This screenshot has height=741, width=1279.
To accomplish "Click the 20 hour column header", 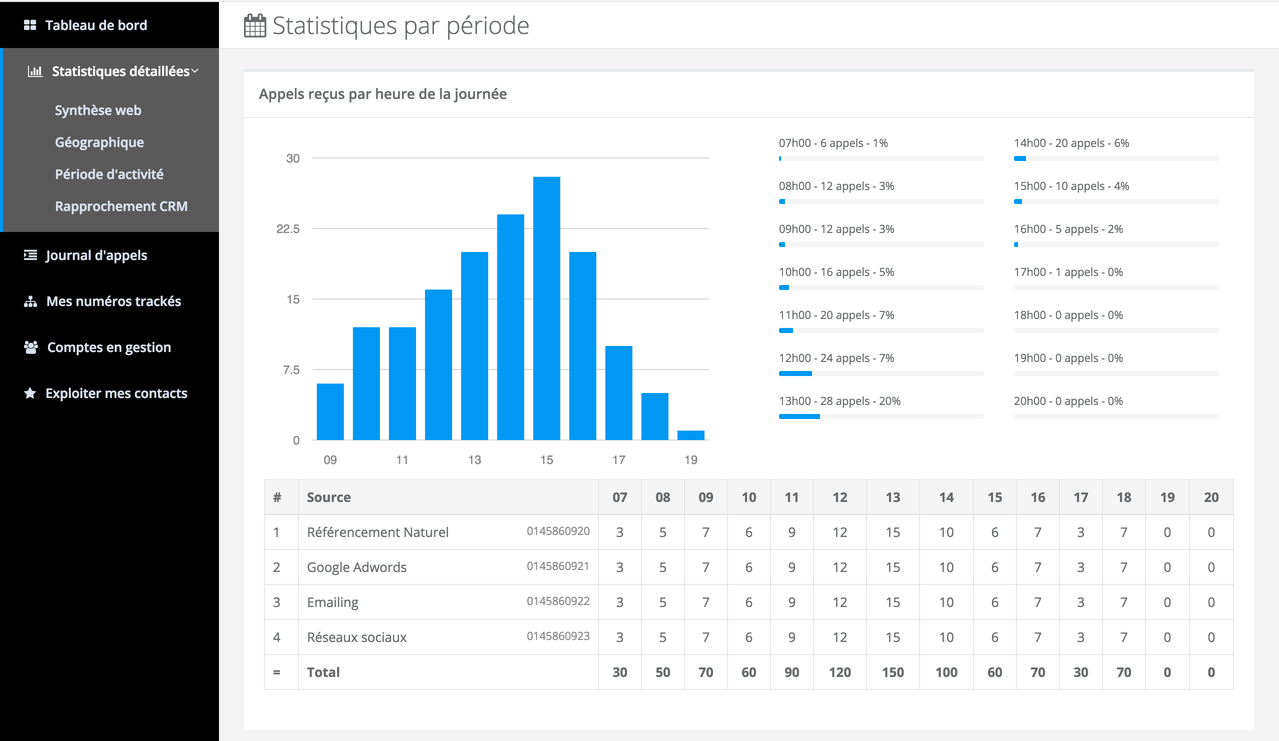I will pos(1211,497).
